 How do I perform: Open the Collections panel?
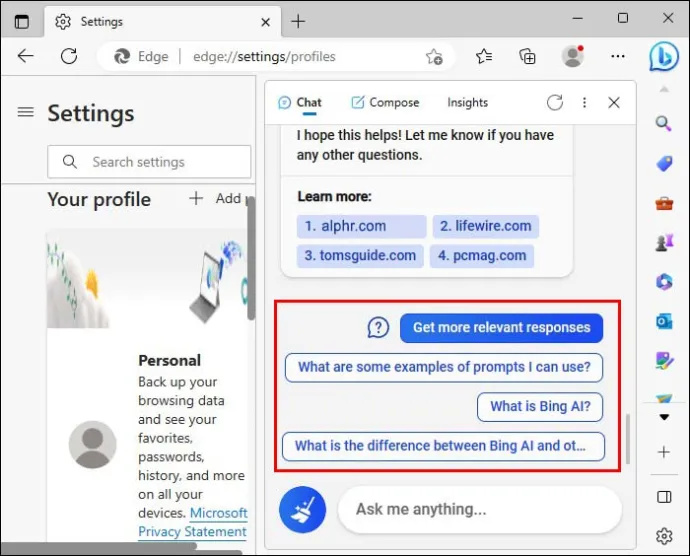tap(527, 56)
